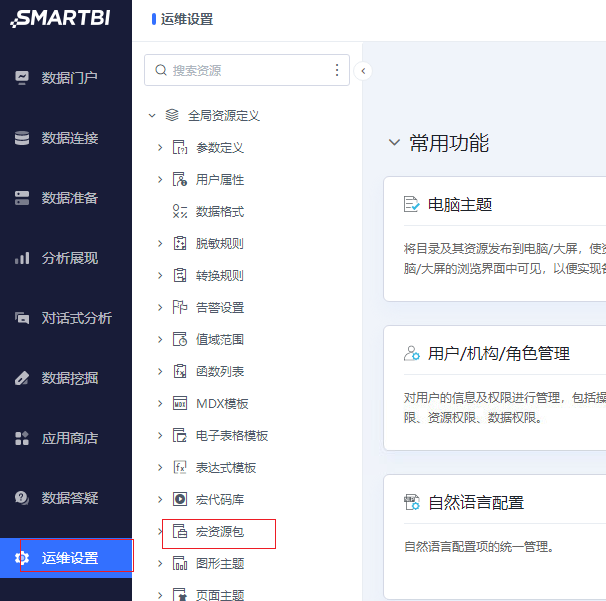Expand the 表达式模板 node
The image size is (606, 601).
point(160,468)
